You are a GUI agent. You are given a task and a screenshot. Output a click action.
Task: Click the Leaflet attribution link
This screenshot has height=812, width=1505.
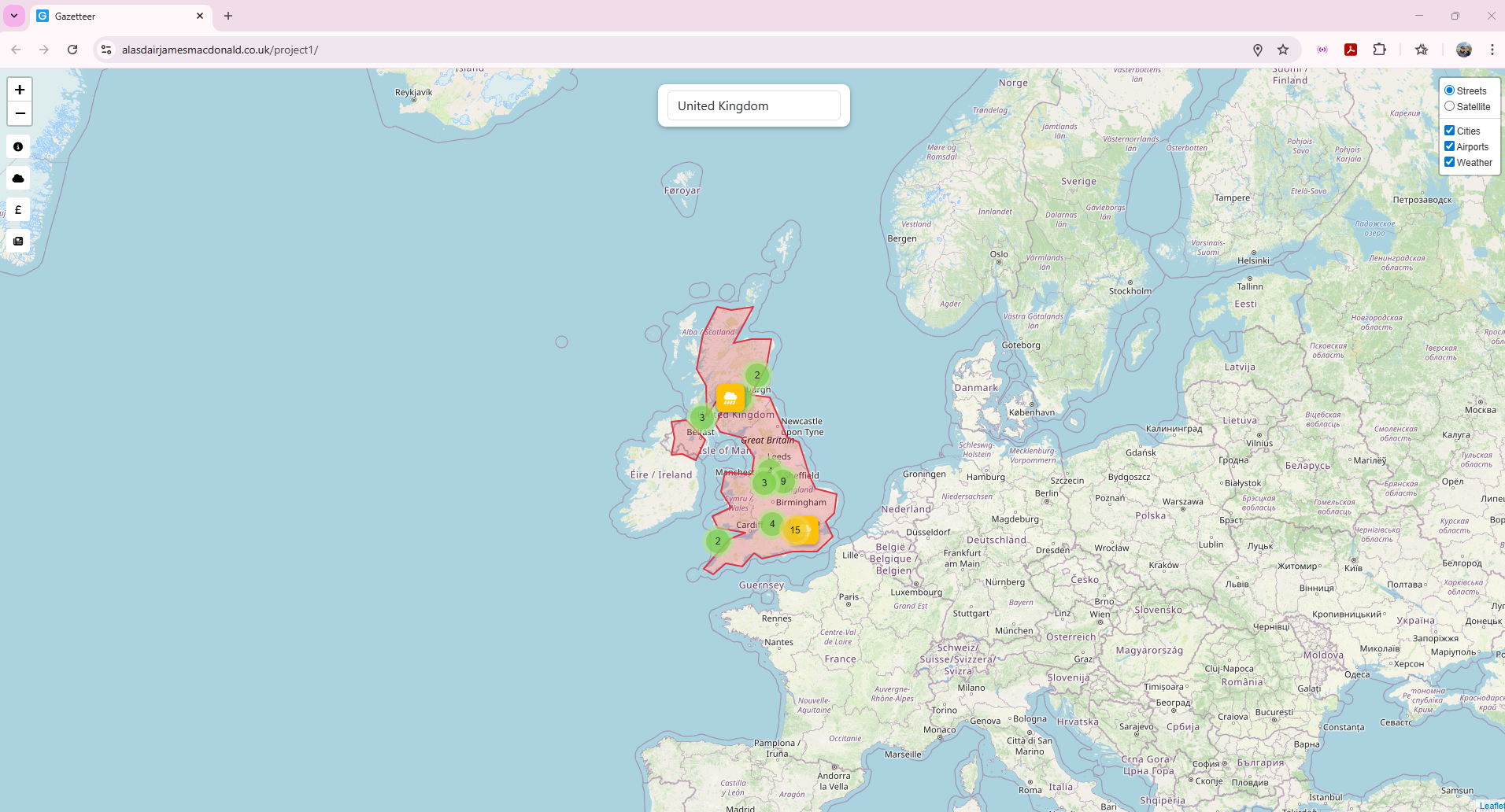pyautogui.click(x=1492, y=806)
